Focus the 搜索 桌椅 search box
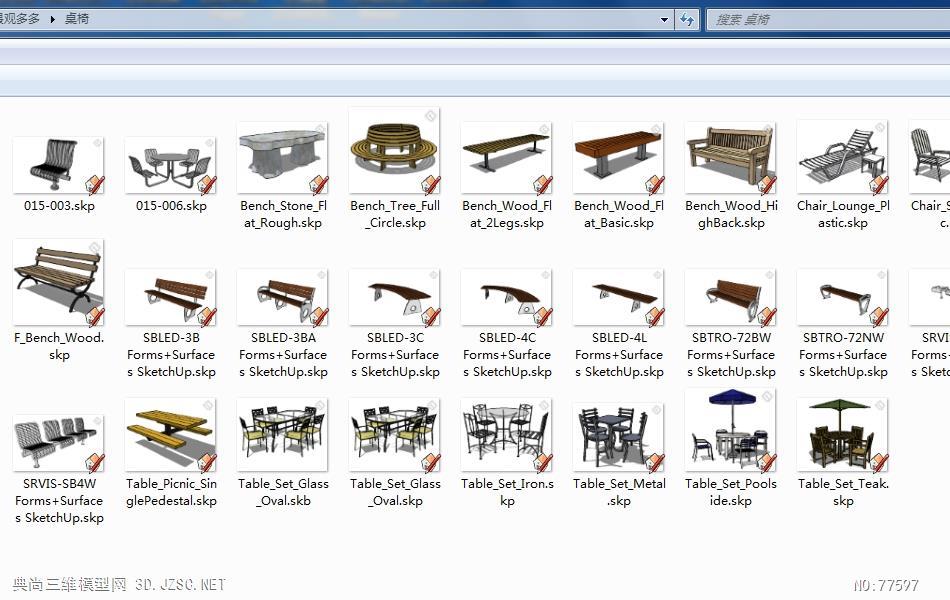The height and width of the screenshot is (600, 950). [828, 19]
